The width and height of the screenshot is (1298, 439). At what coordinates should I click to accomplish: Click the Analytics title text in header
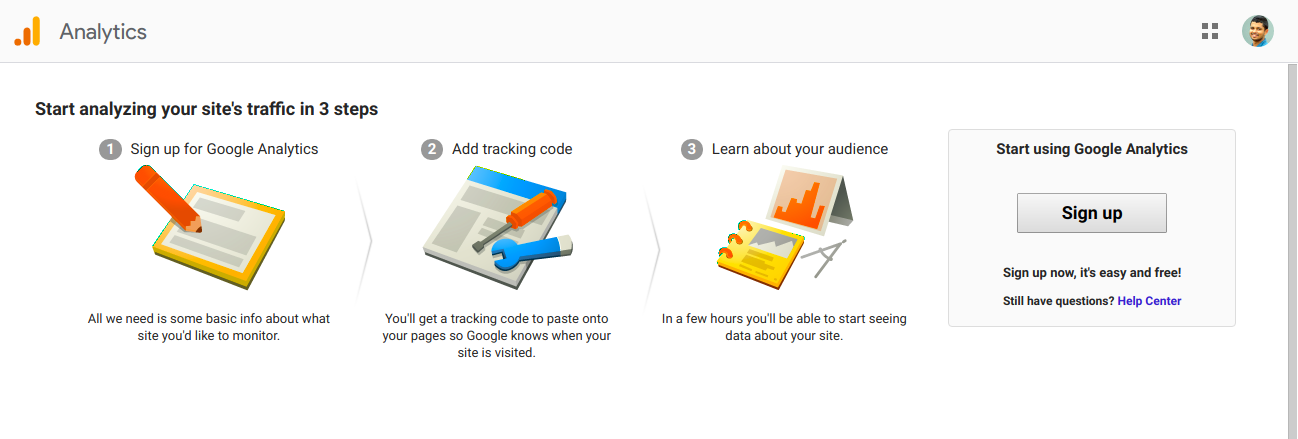point(103,32)
